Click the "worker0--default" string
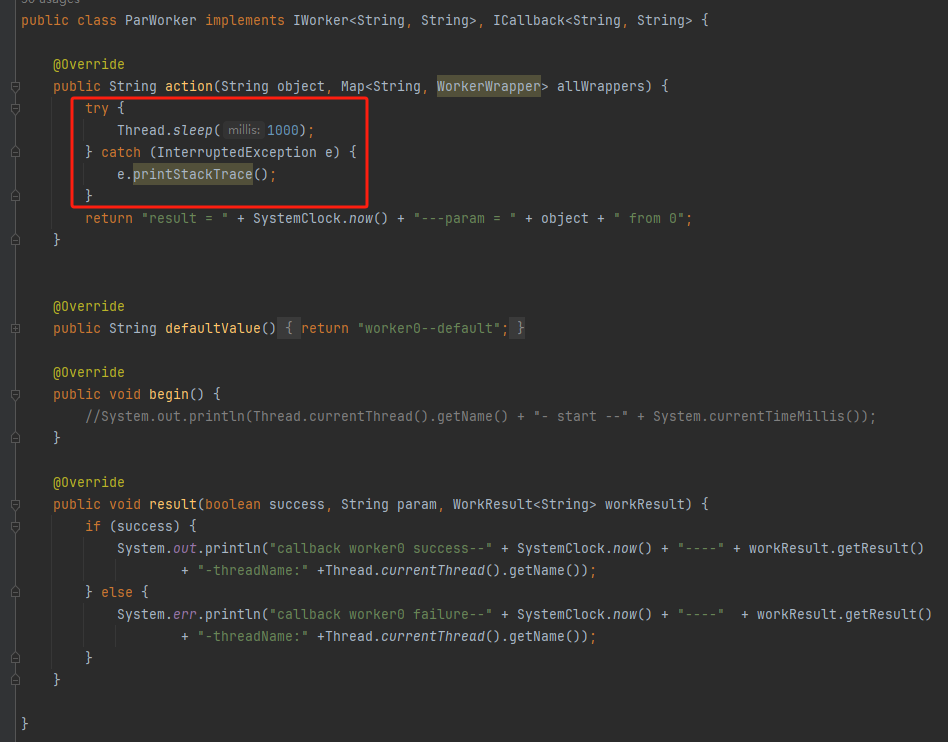948x742 pixels. tap(429, 328)
